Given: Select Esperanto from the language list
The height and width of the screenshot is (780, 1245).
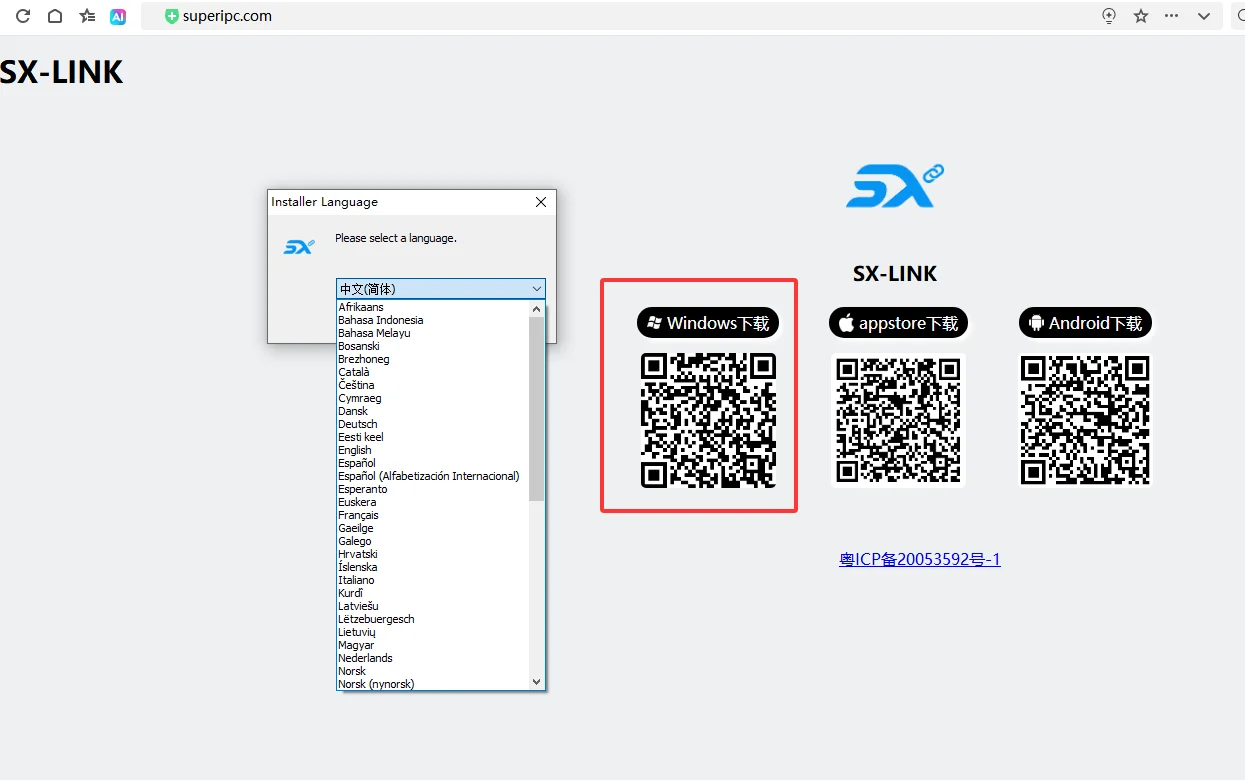Looking at the screenshot, I should pyautogui.click(x=432, y=489).
